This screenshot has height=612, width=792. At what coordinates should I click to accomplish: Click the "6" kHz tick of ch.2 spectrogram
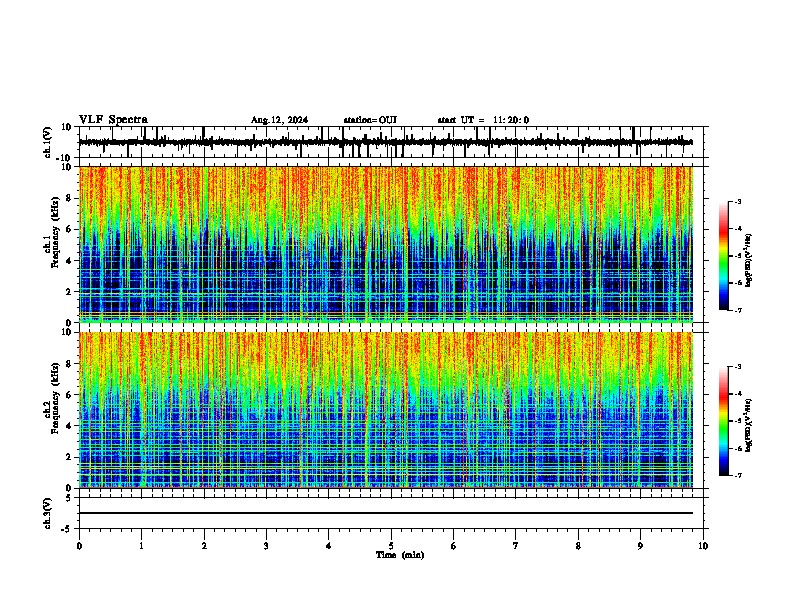70,395
